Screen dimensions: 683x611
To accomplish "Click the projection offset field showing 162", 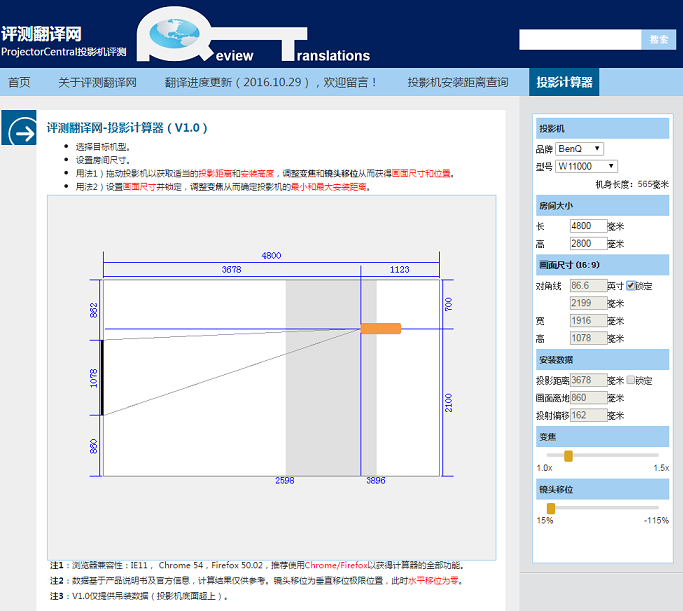I will pyautogui.click(x=588, y=415).
